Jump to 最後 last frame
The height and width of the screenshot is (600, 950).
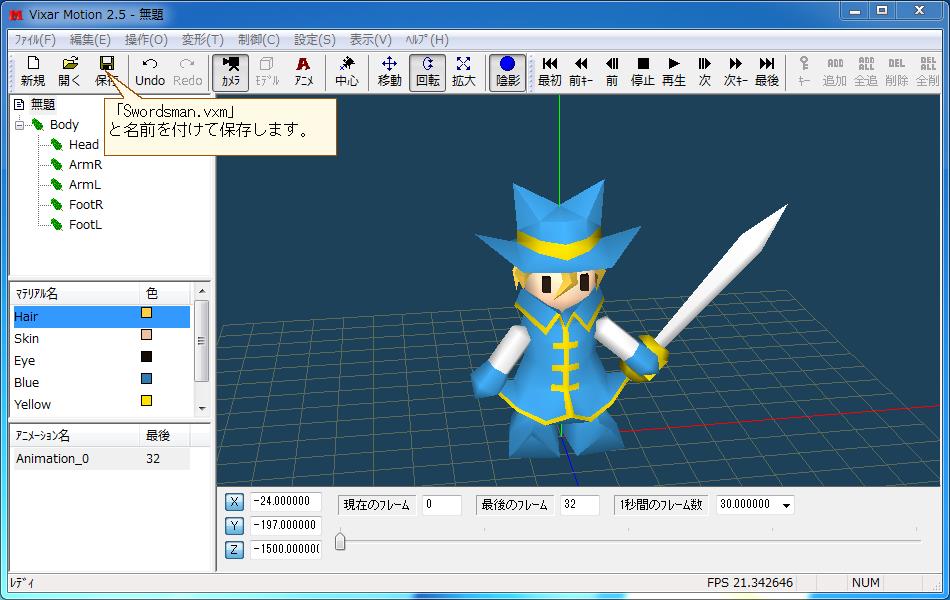click(767, 72)
